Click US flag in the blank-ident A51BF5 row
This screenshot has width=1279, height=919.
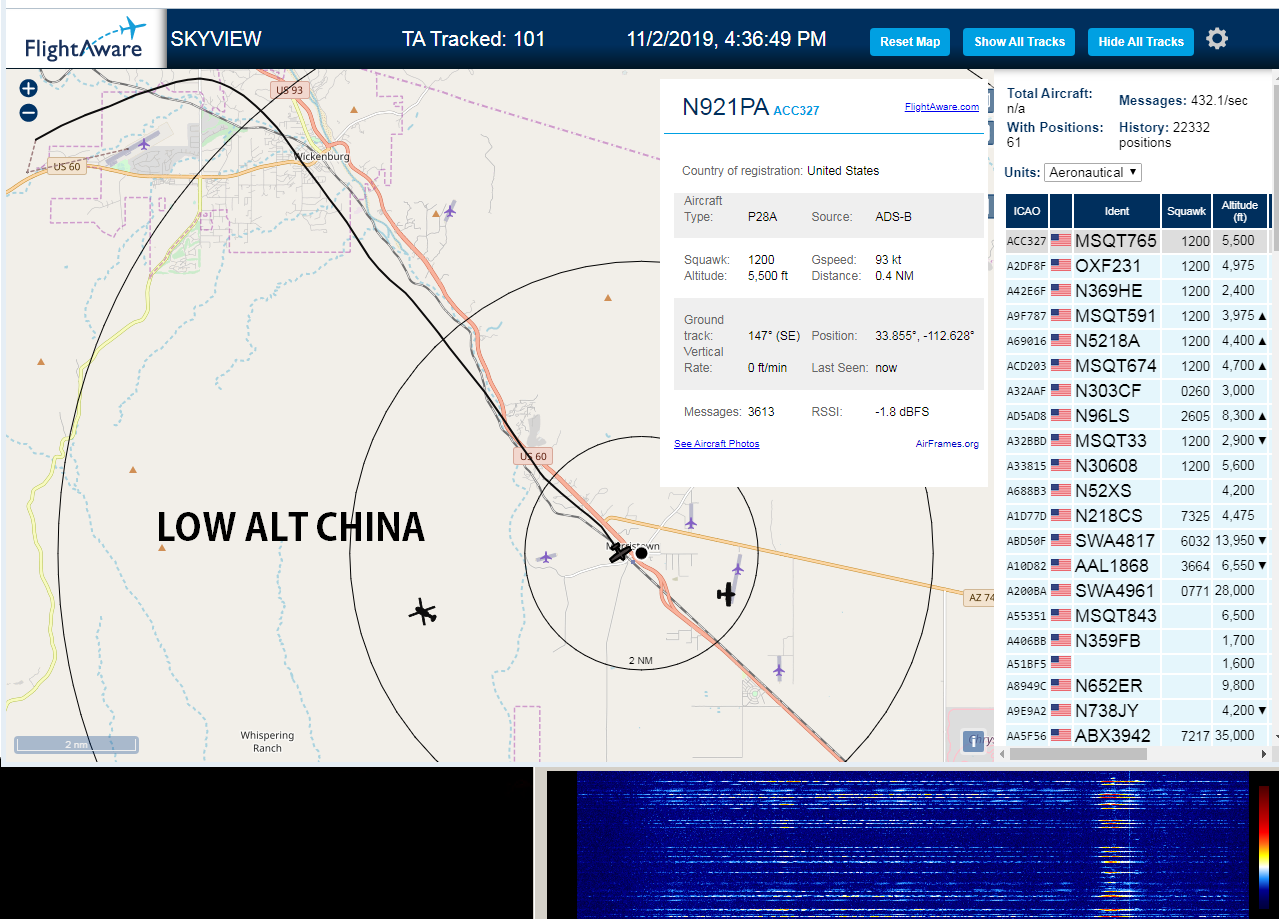point(1060,662)
